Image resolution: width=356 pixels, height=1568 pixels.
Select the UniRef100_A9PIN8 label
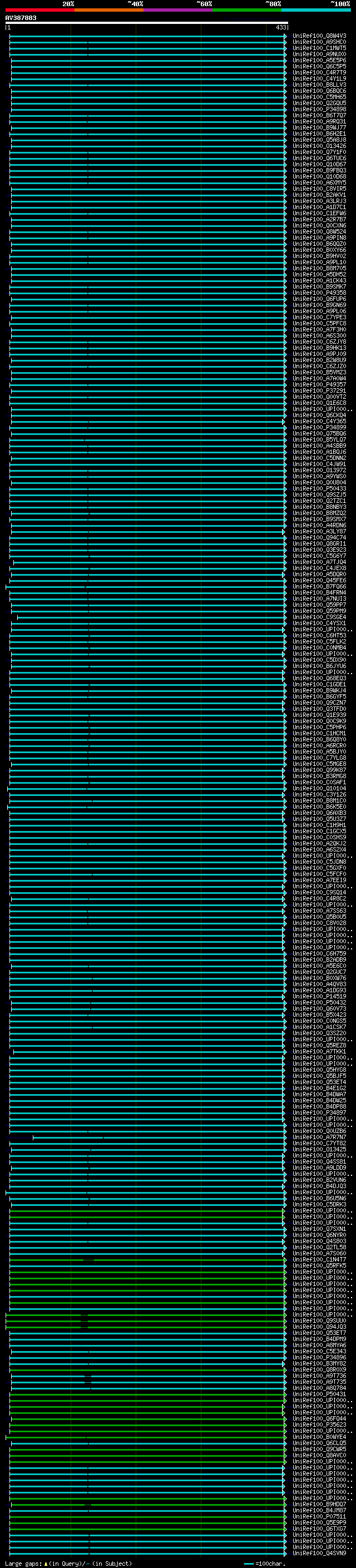[319, 238]
